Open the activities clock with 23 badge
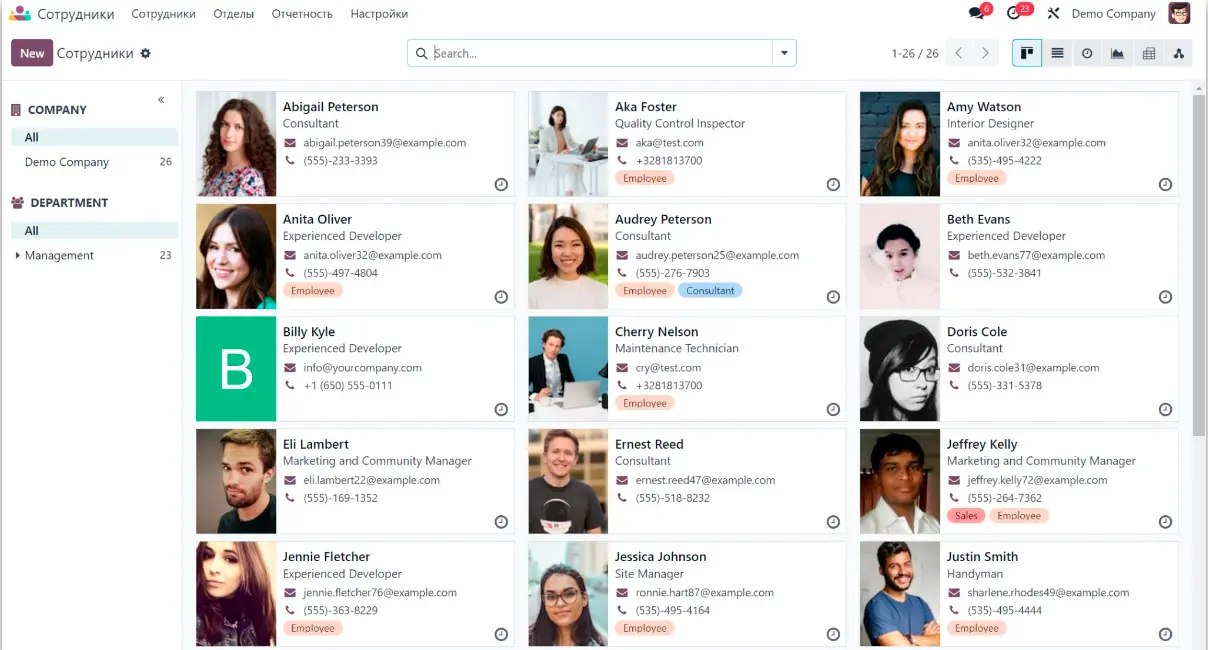1208x650 pixels. coord(1015,14)
